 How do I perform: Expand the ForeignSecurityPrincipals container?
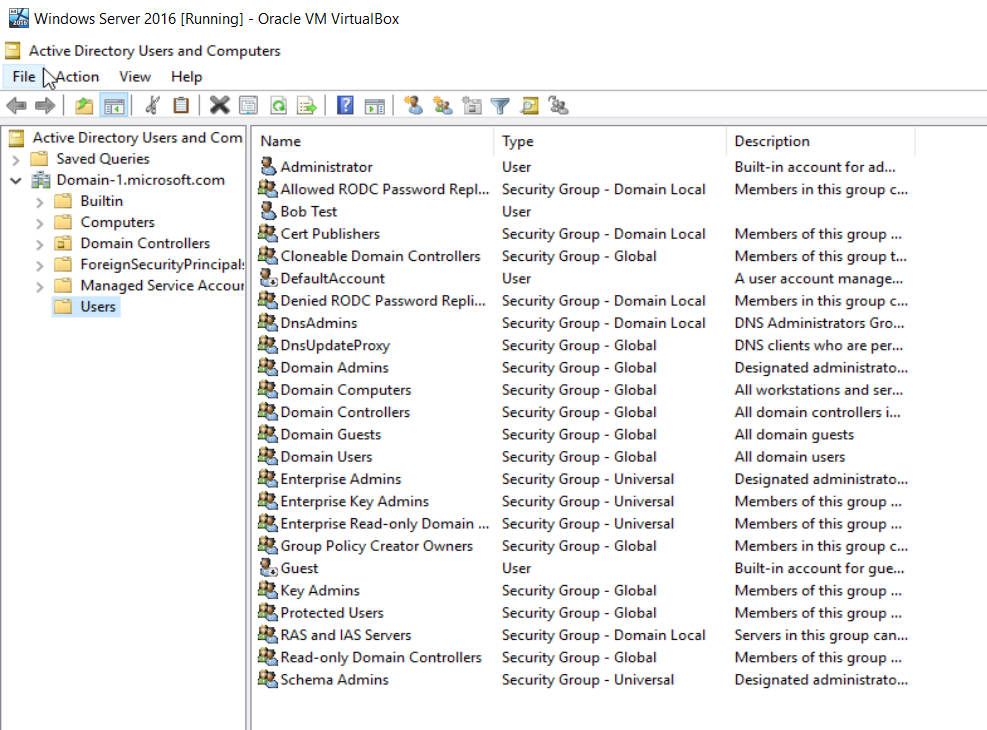(x=40, y=266)
